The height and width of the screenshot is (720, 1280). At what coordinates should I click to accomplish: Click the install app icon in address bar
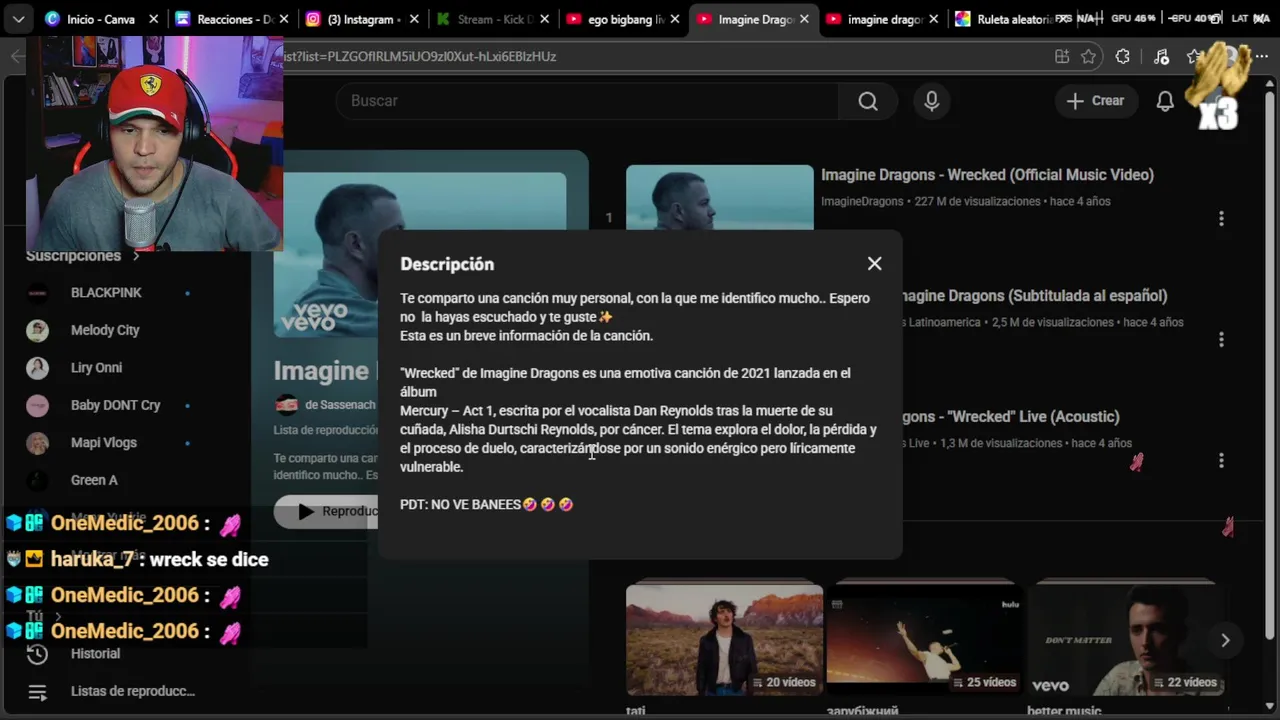pos(1062,57)
